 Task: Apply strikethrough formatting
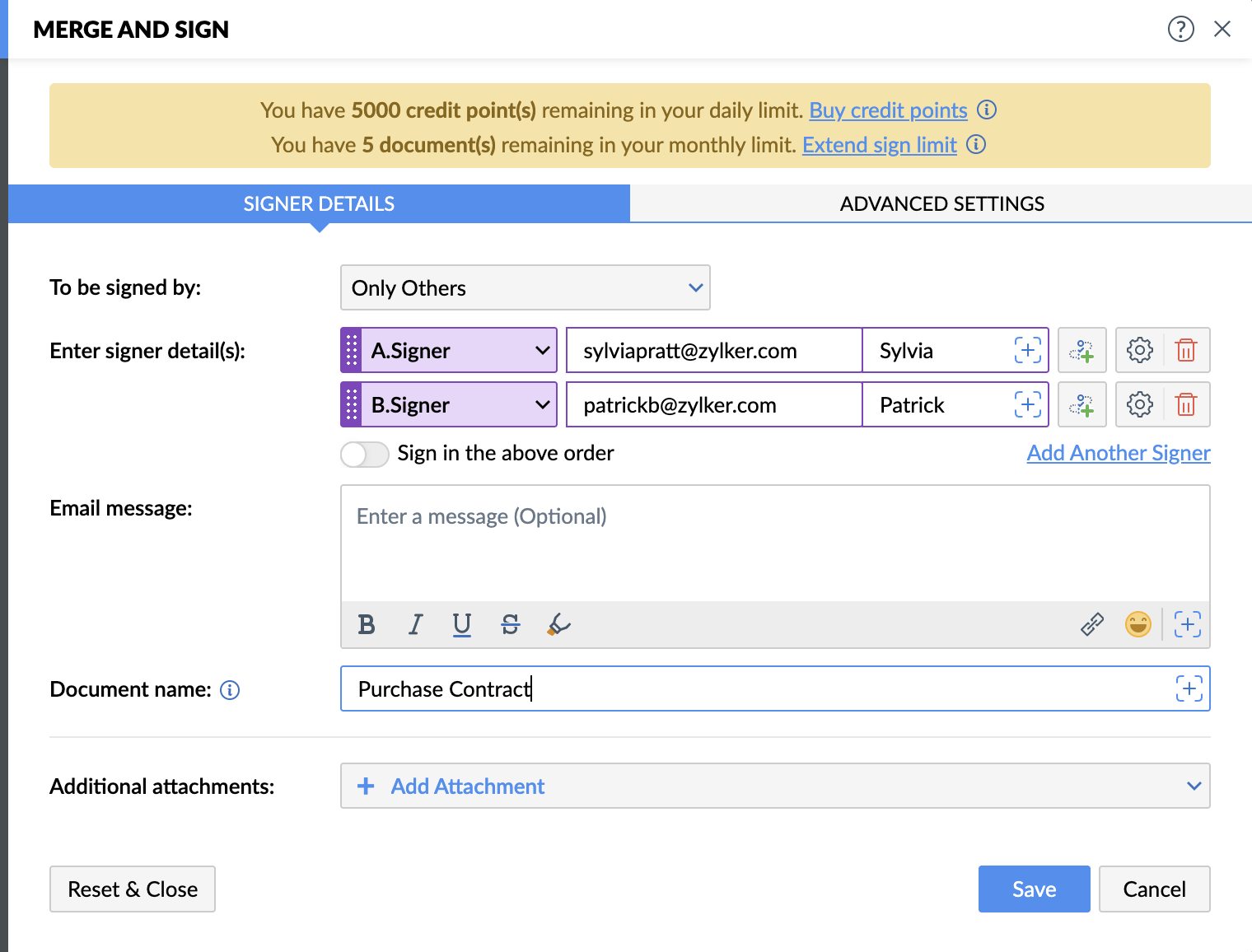pos(511,625)
